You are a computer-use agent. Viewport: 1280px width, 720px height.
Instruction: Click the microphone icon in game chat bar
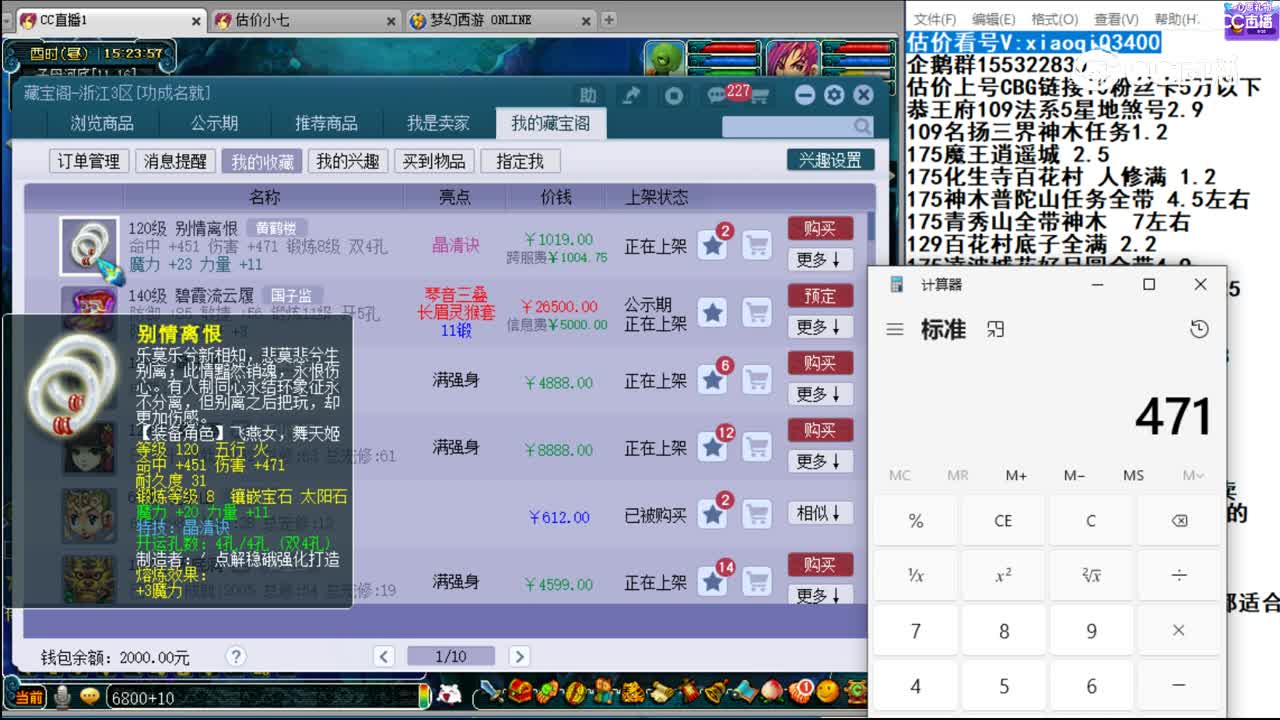point(63,696)
